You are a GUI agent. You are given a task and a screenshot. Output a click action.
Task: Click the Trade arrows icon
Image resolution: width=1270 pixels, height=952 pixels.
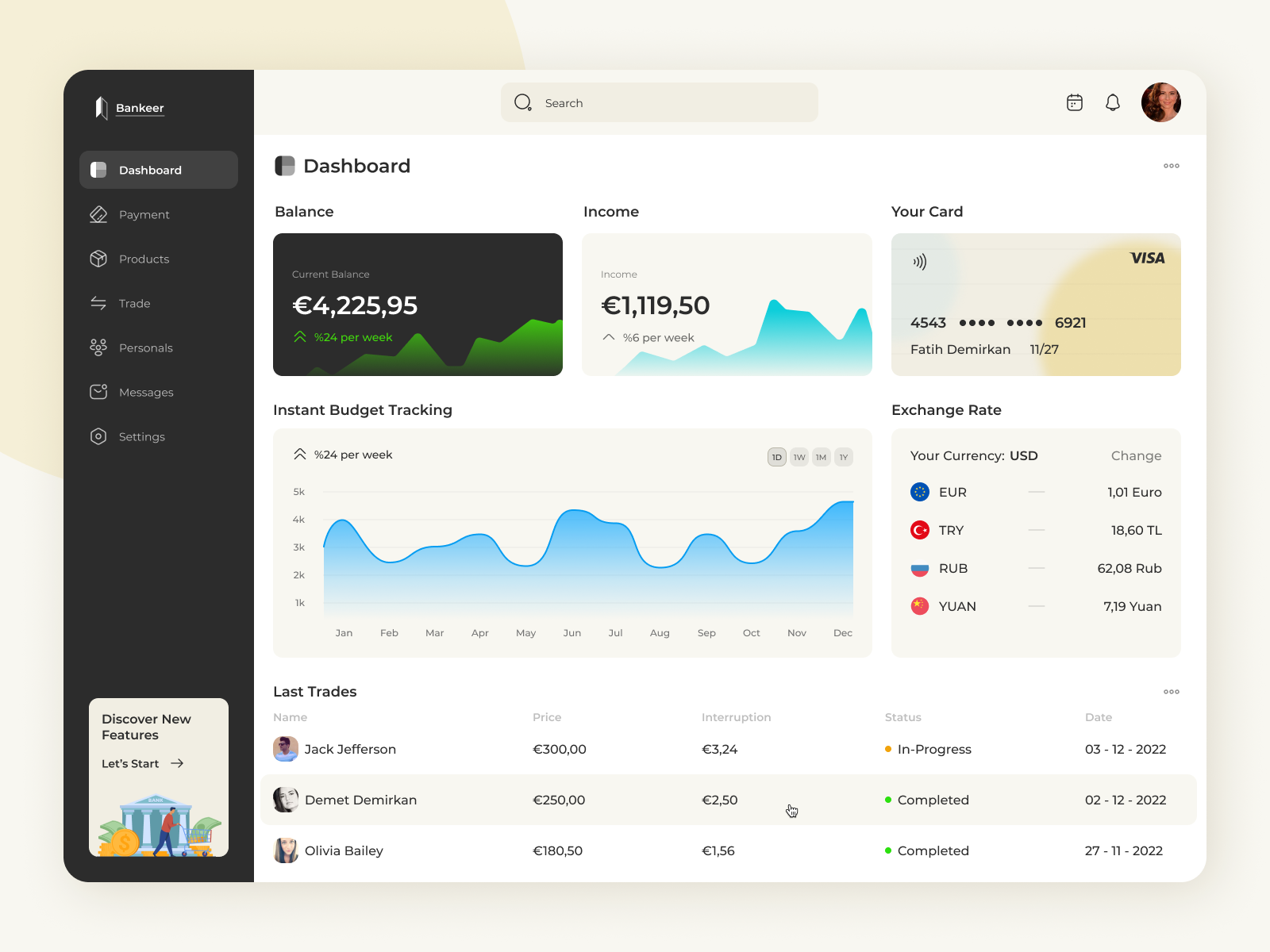[98, 303]
